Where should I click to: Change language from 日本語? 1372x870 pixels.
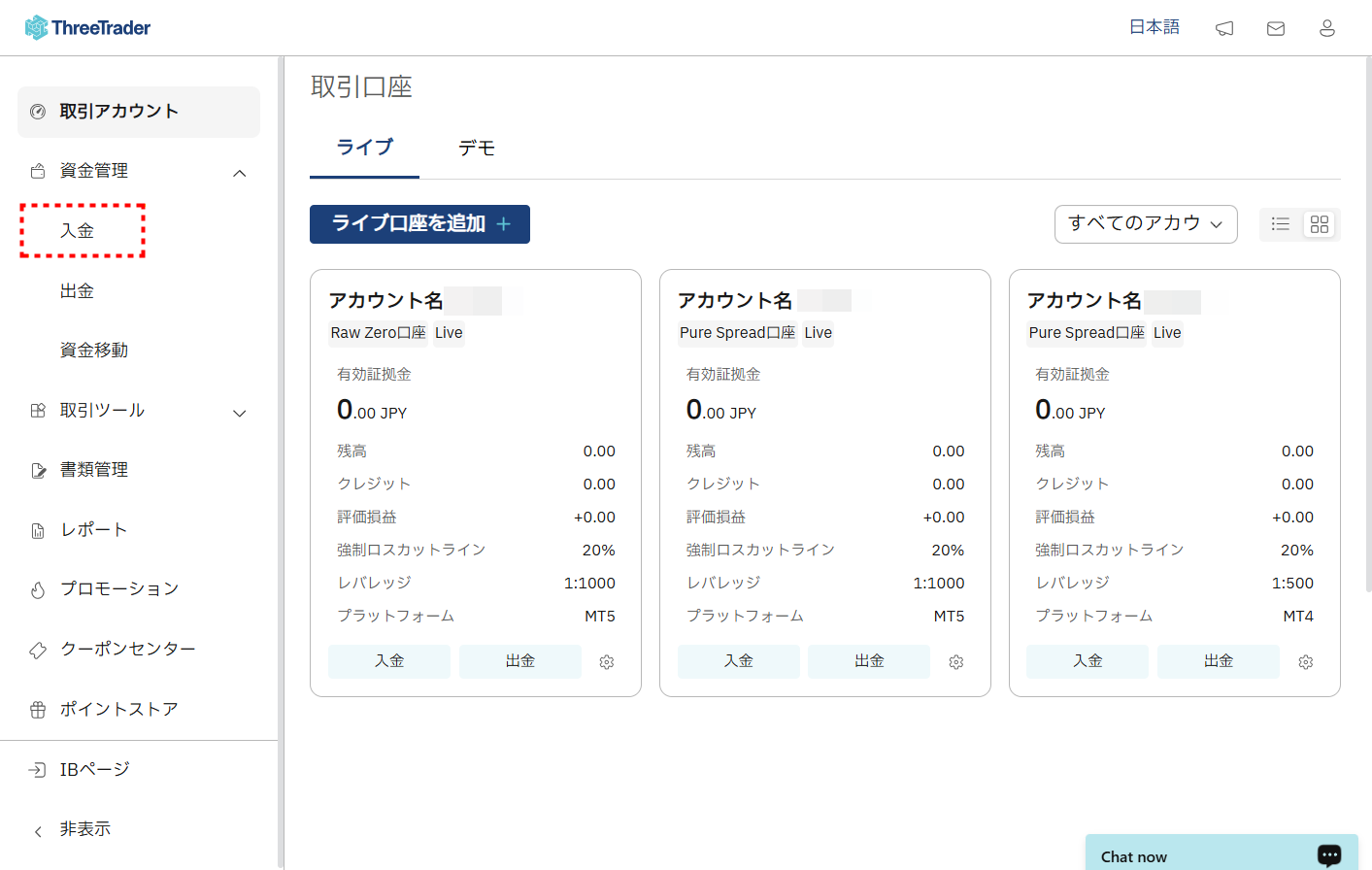(x=1154, y=27)
